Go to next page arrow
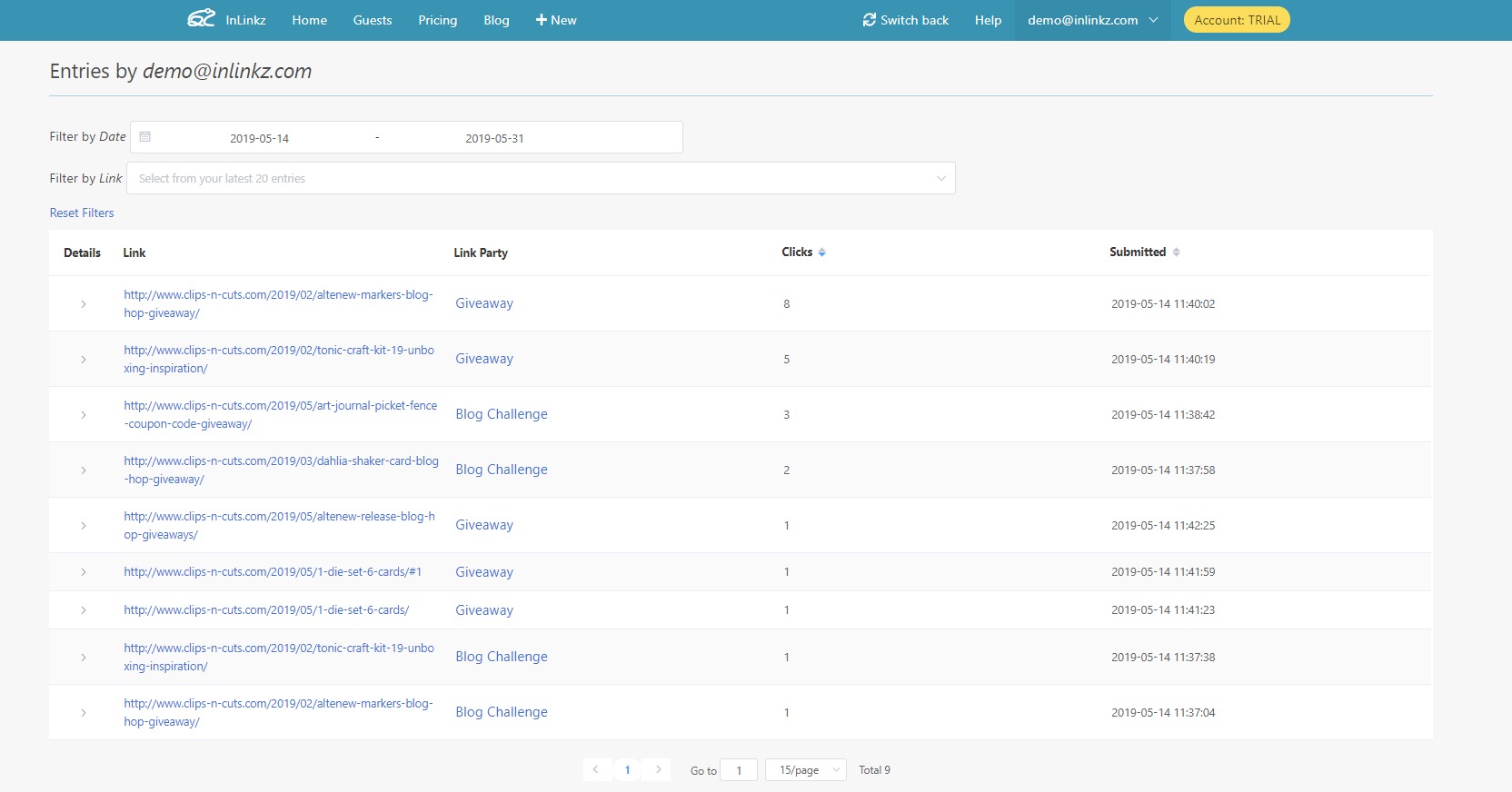Viewport: 1512px width, 792px height. 658,769
